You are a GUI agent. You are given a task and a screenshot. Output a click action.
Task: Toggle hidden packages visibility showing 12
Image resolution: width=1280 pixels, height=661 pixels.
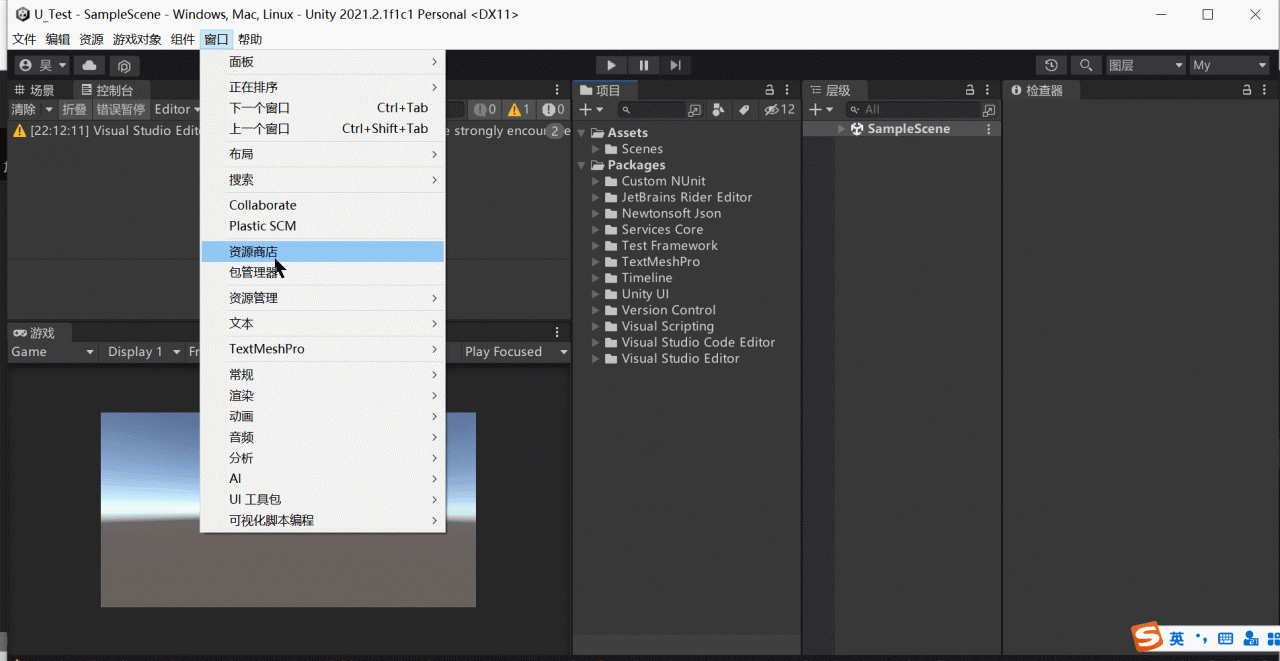coord(779,110)
